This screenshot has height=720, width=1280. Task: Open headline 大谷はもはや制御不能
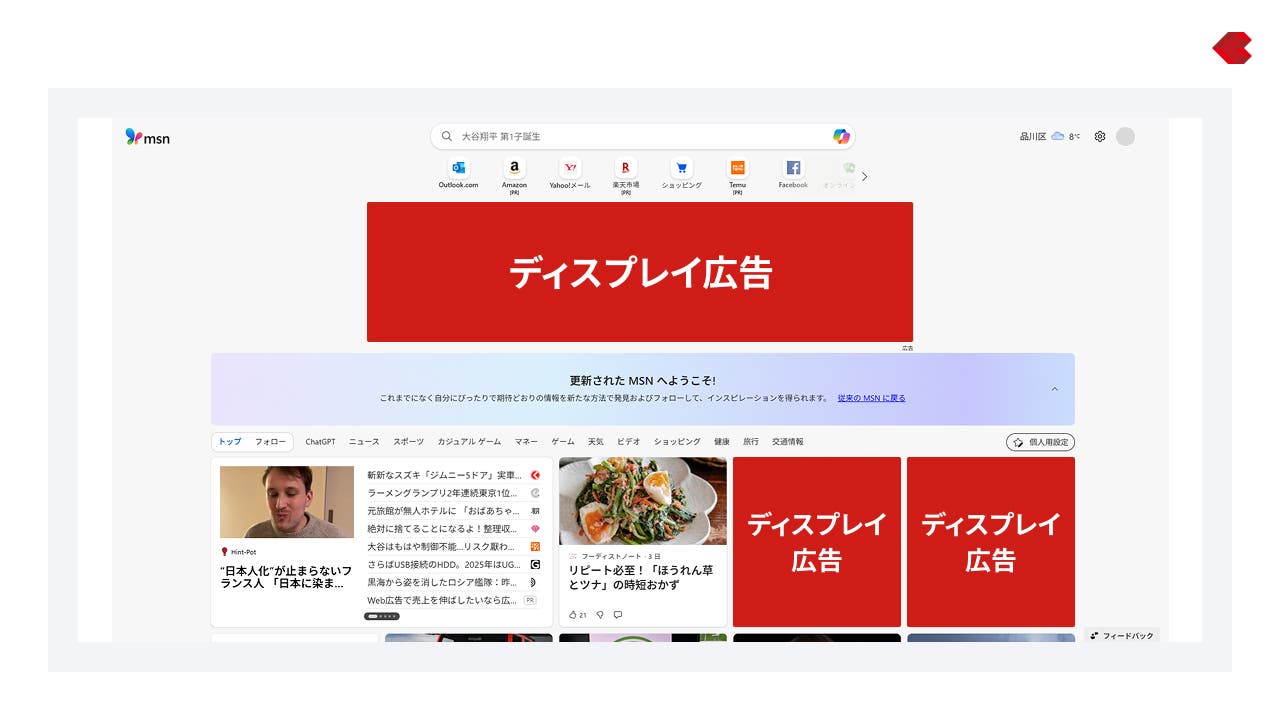442,547
